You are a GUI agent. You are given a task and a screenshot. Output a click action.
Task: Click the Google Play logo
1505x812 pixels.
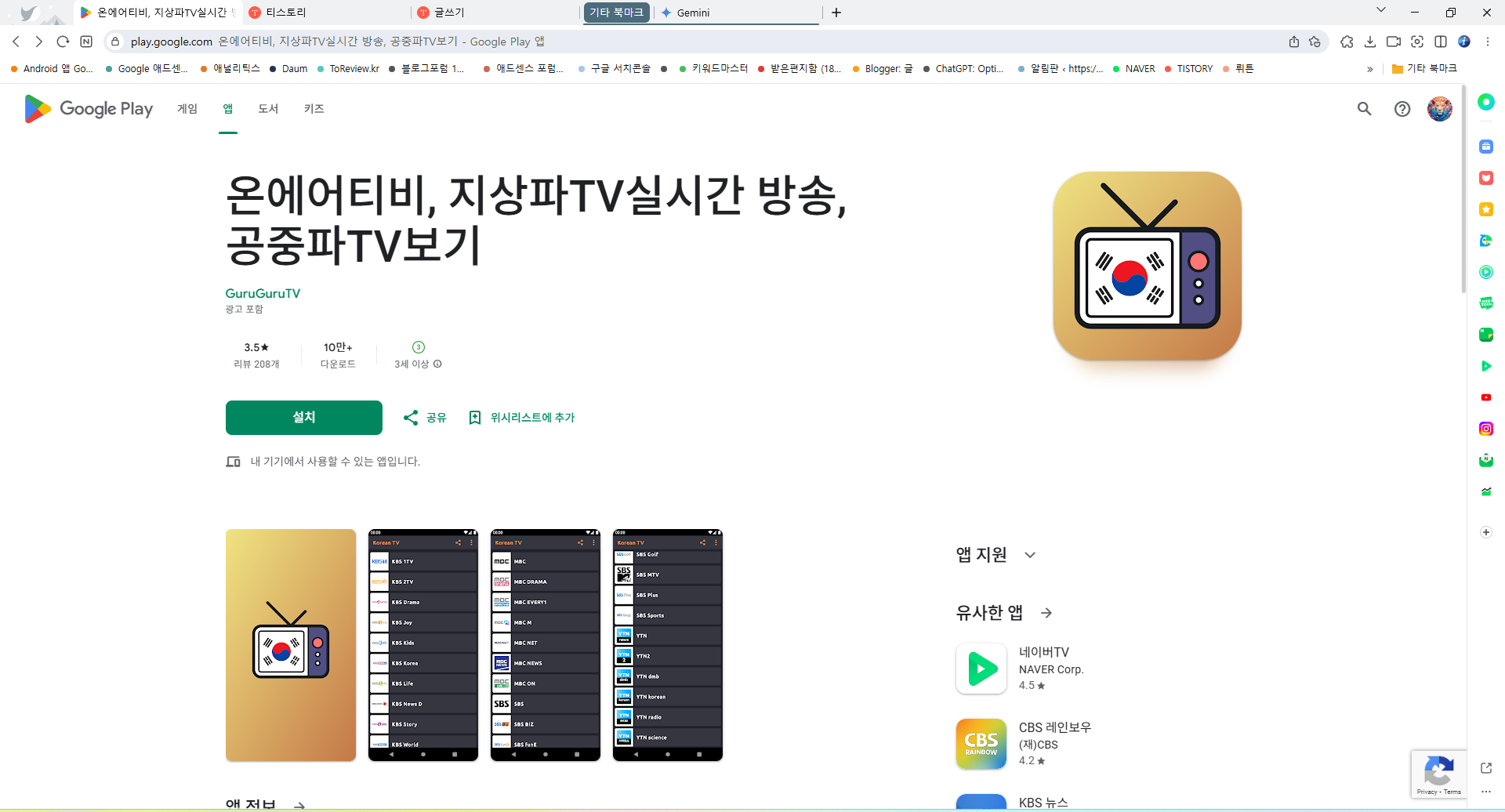87,109
